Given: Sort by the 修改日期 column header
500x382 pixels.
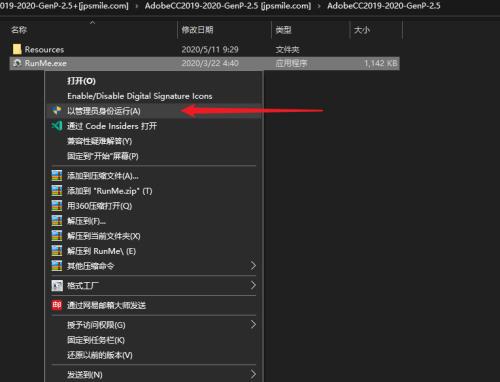Looking at the screenshot, I should pyautogui.click(x=197, y=30).
